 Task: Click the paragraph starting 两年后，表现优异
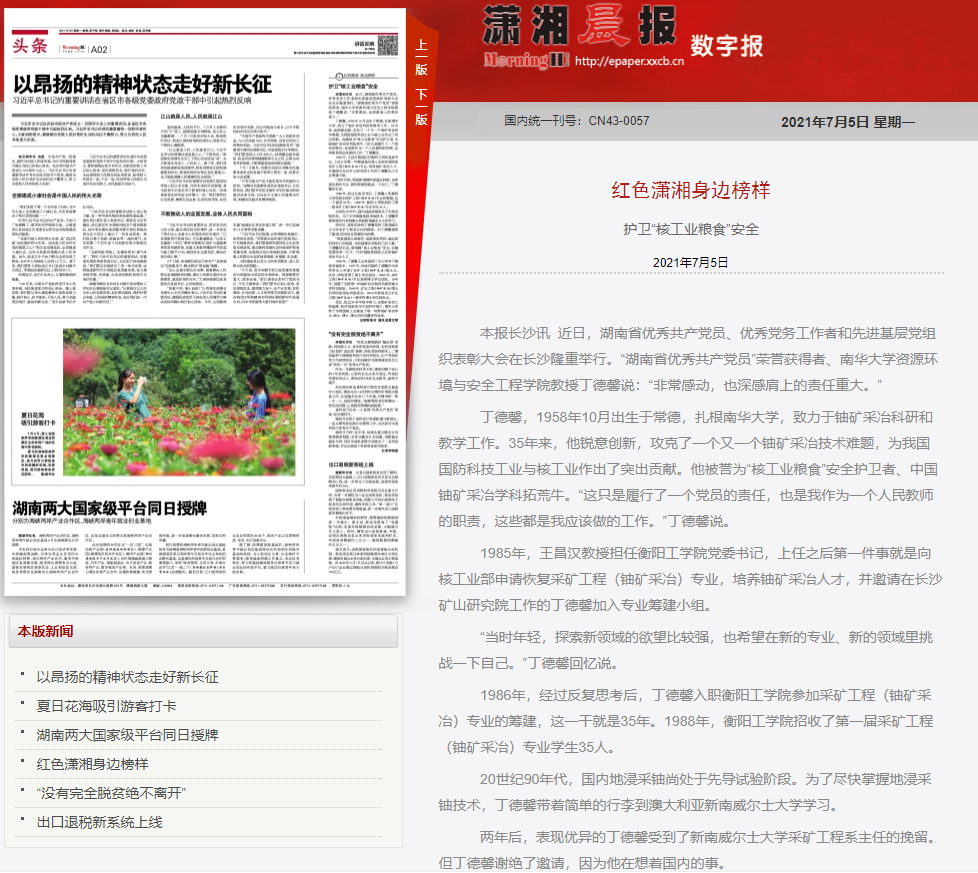[x=687, y=850]
